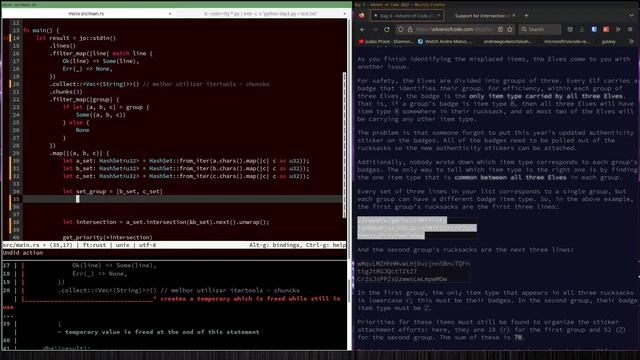Click 'Alt-g: bindings, Ctrl-g: help' status text
This screenshot has height=360, width=640.
point(298,245)
